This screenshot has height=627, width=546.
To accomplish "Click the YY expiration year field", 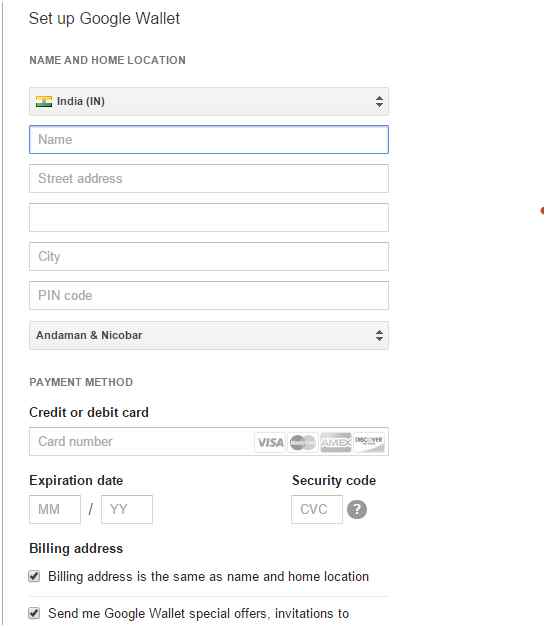I will pyautogui.click(x=127, y=509).
